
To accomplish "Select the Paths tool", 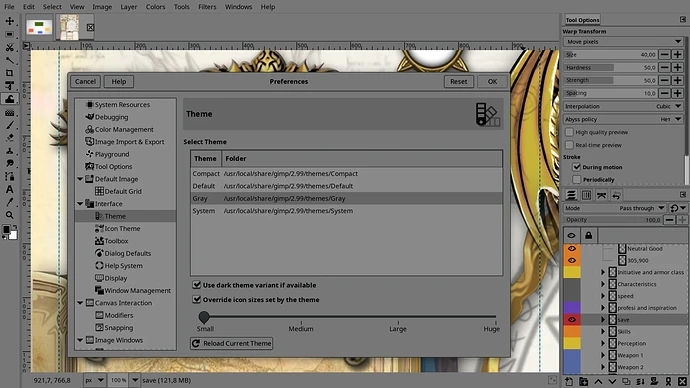I will pos(9,176).
